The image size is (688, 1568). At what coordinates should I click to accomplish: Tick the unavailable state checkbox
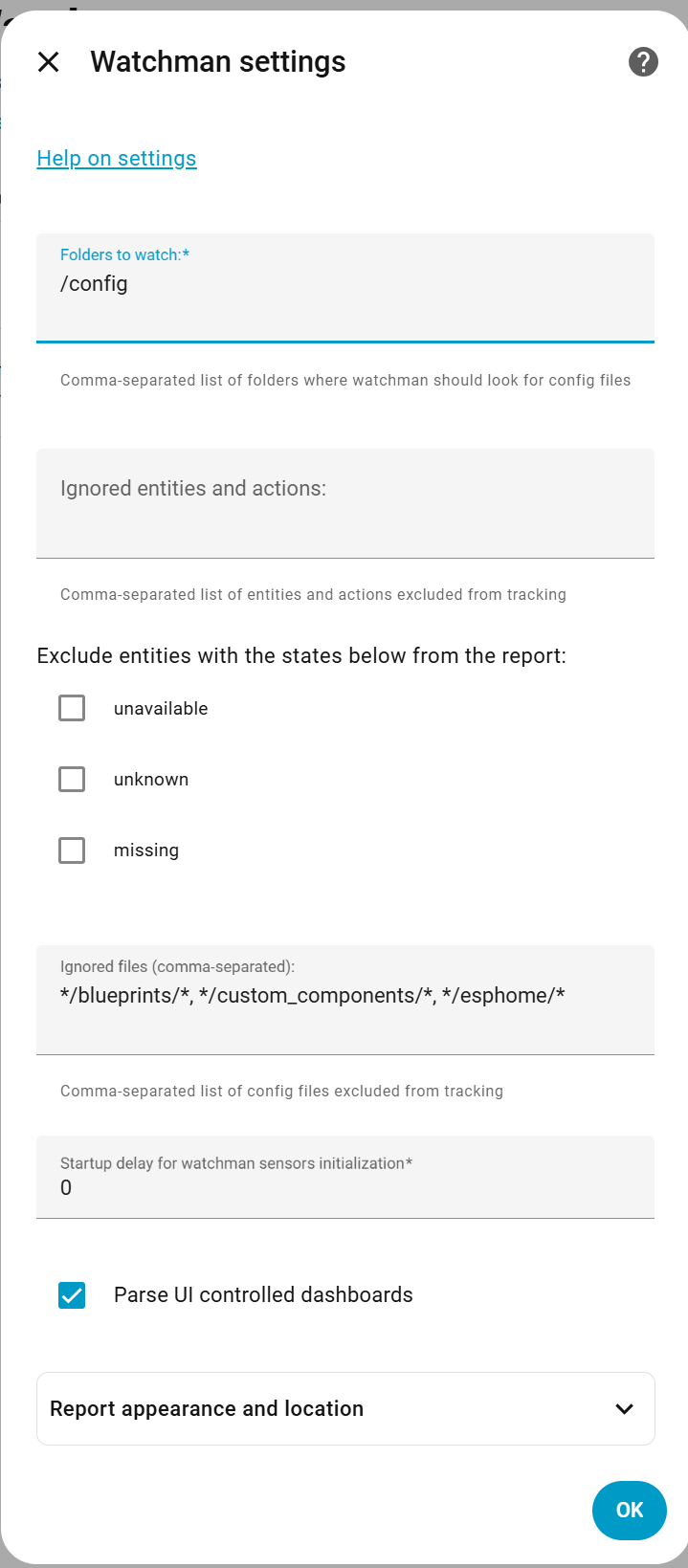point(72,708)
